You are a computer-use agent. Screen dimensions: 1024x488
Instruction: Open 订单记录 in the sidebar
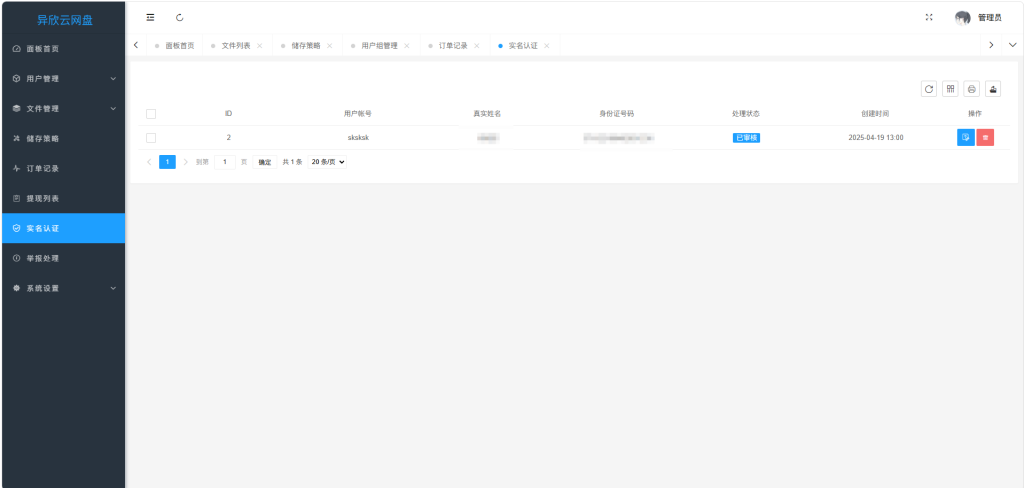click(63, 169)
